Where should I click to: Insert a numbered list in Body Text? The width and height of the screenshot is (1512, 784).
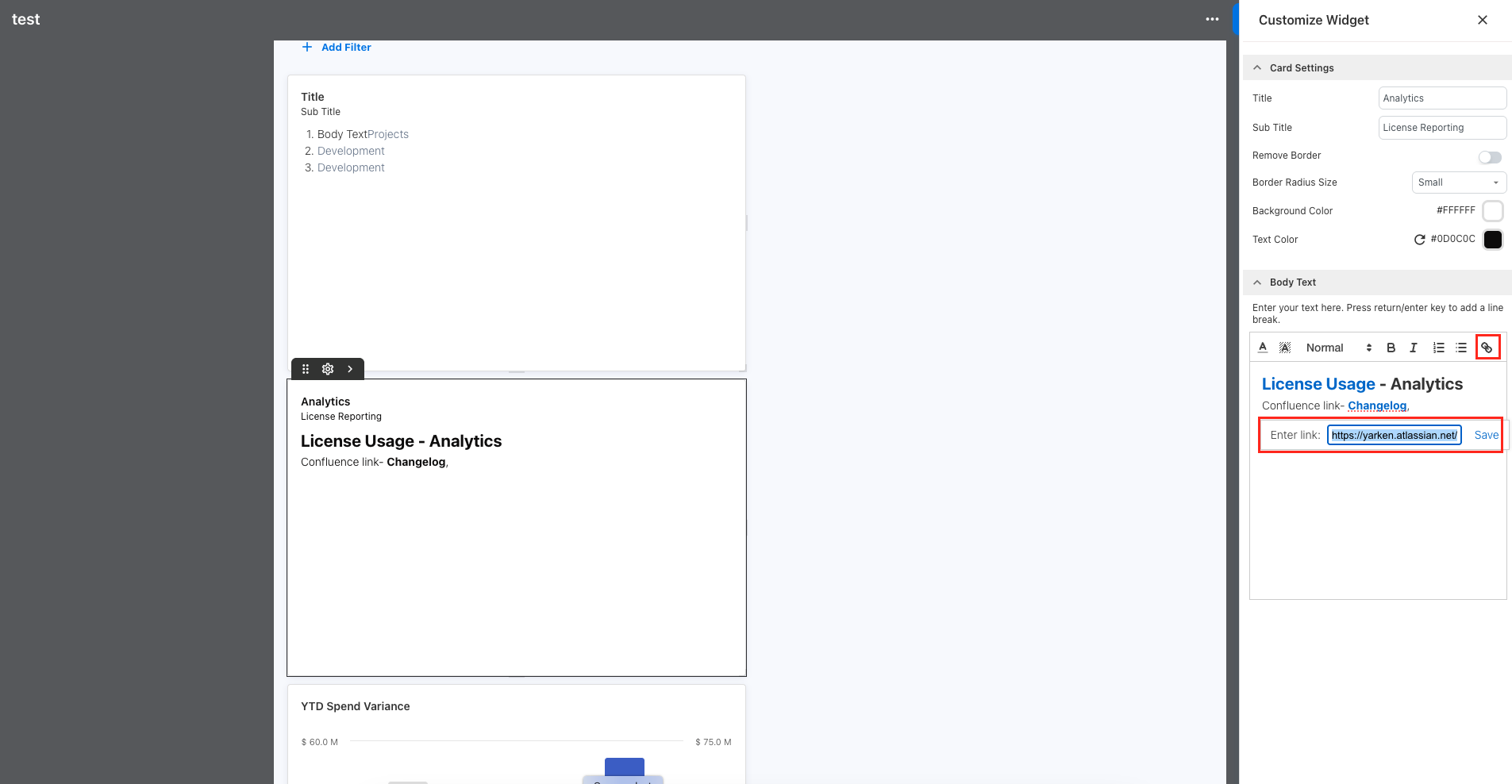coord(1438,348)
